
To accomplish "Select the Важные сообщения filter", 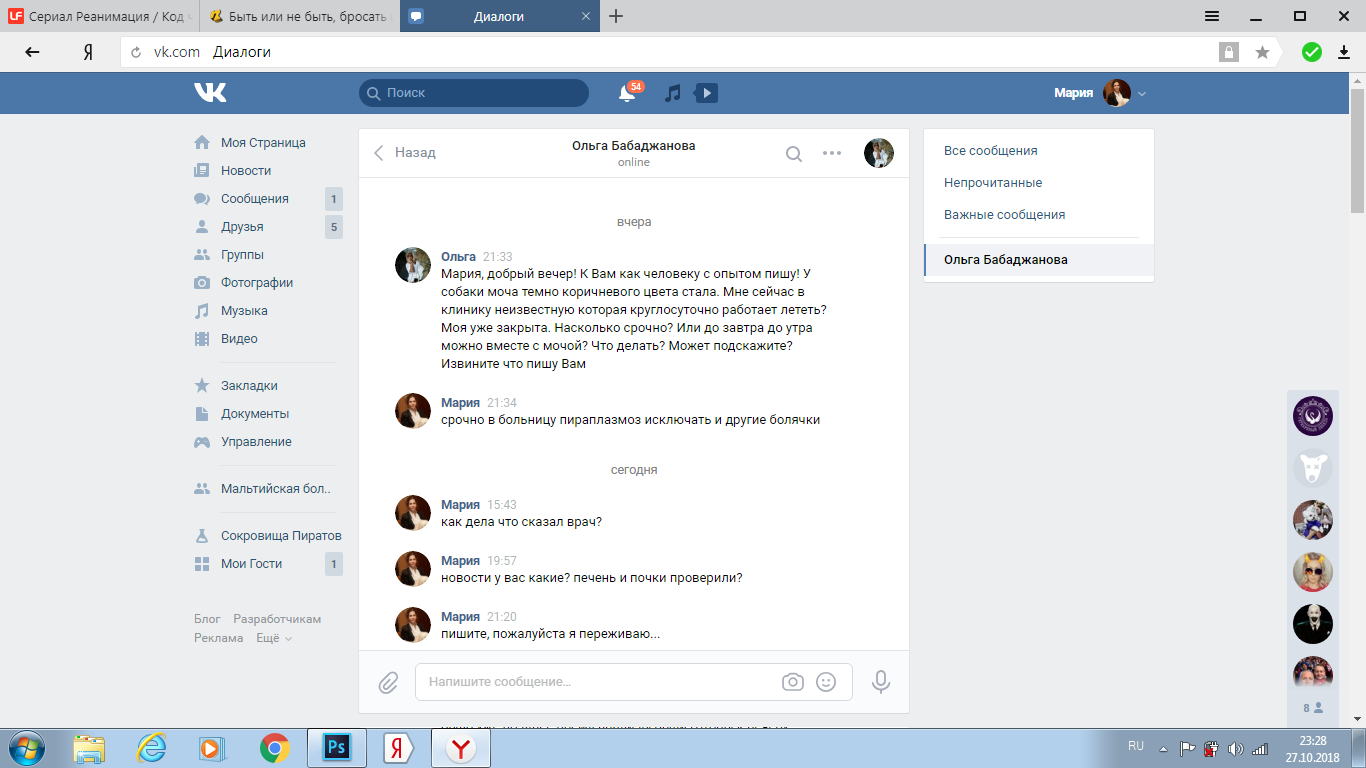I will tap(1004, 215).
